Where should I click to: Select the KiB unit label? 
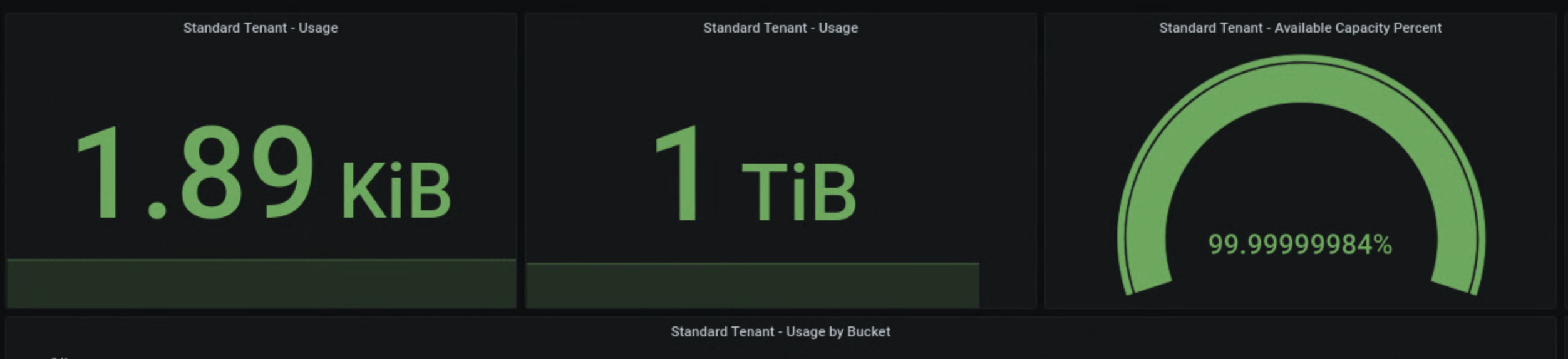point(396,191)
